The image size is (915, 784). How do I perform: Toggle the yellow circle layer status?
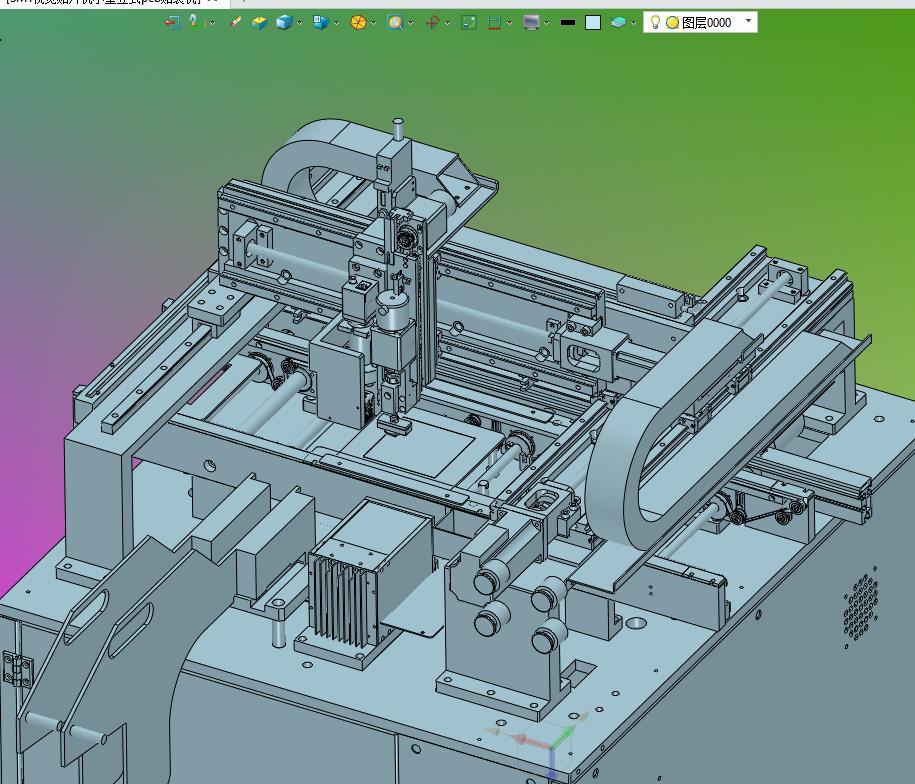[672, 22]
